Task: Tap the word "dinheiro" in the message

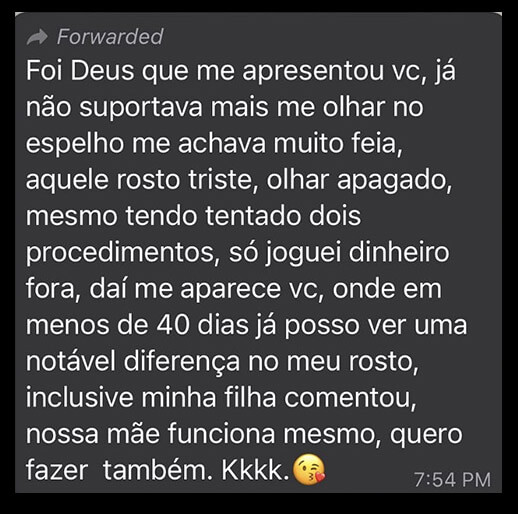Action: pos(399,252)
